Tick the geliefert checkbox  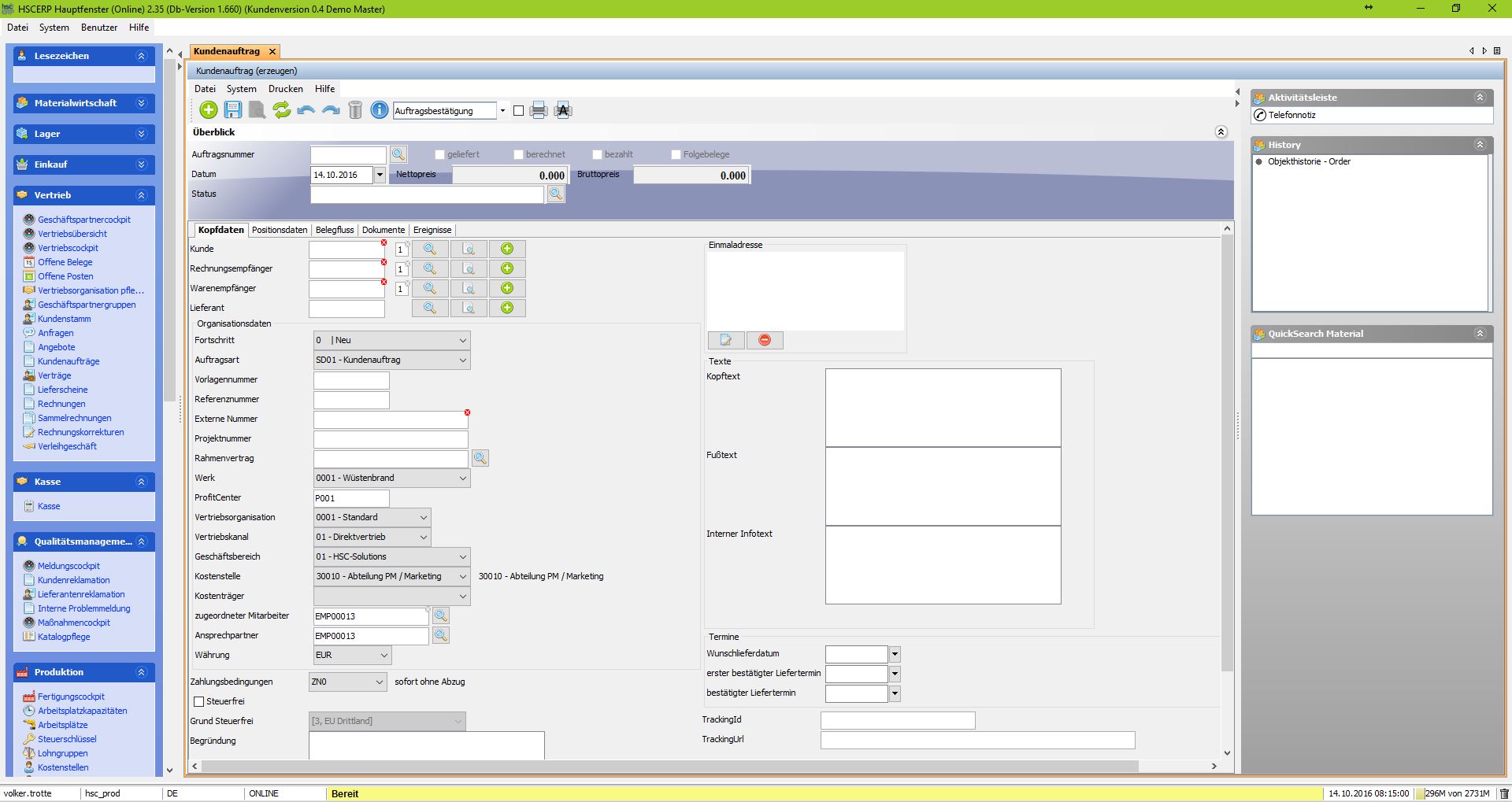coord(439,155)
